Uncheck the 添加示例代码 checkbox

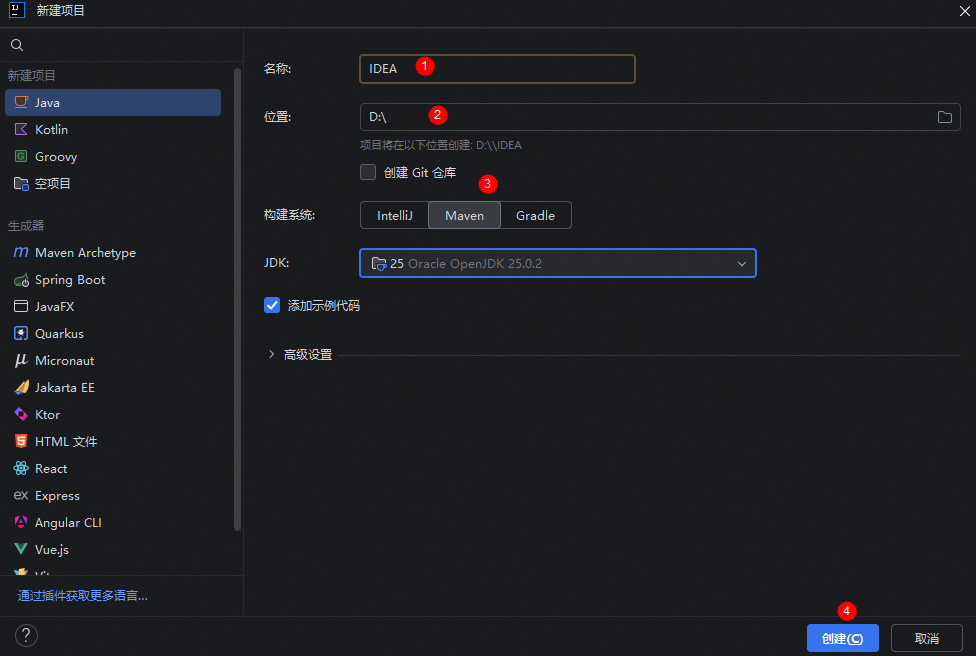click(x=272, y=305)
